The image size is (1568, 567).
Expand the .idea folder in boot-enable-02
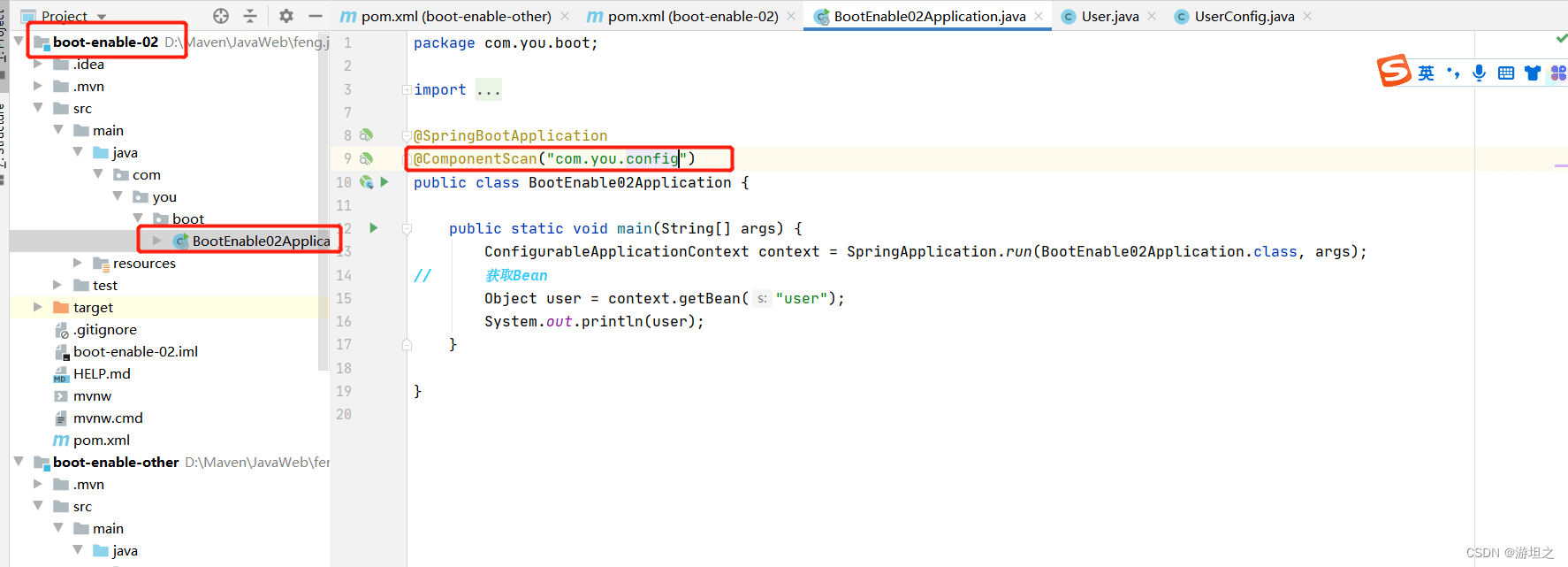[38, 64]
